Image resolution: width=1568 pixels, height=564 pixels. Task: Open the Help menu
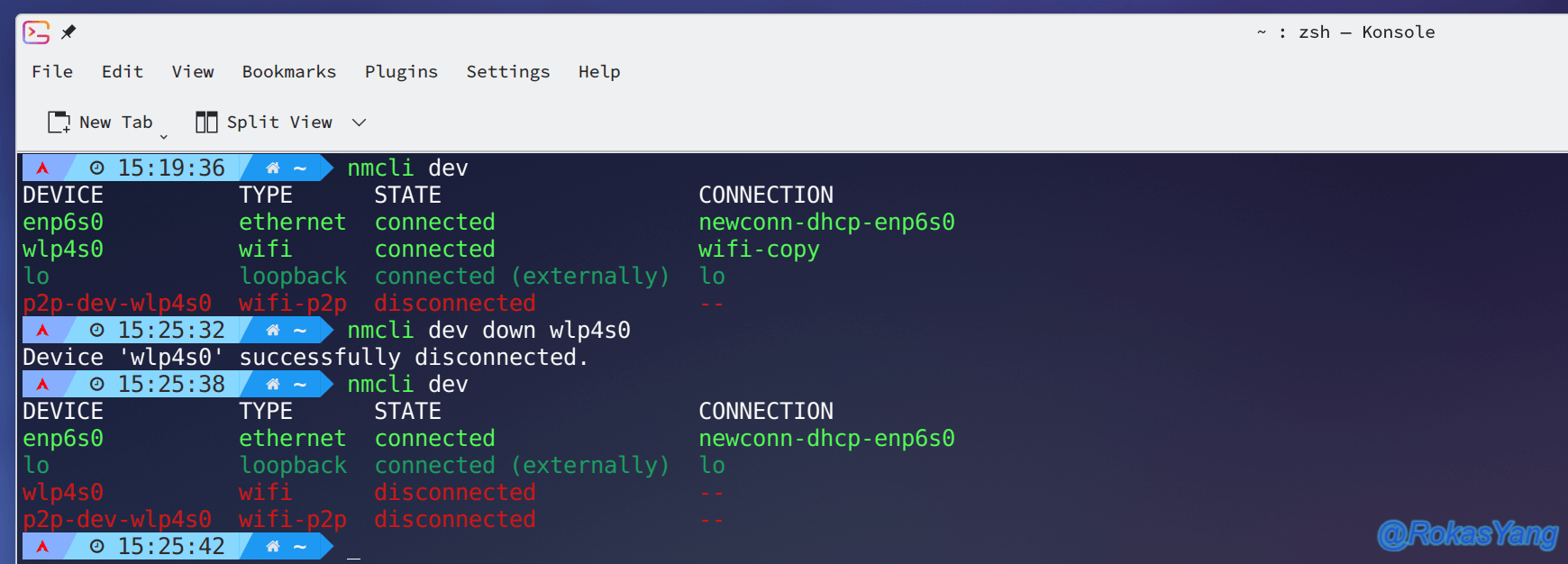[x=599, y=71]
